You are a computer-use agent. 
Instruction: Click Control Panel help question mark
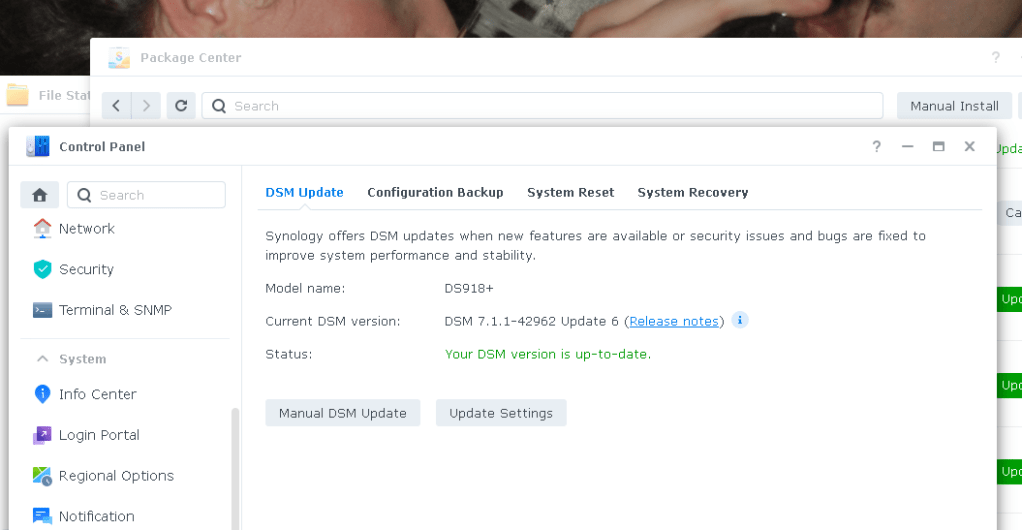(x=877, y=147)
